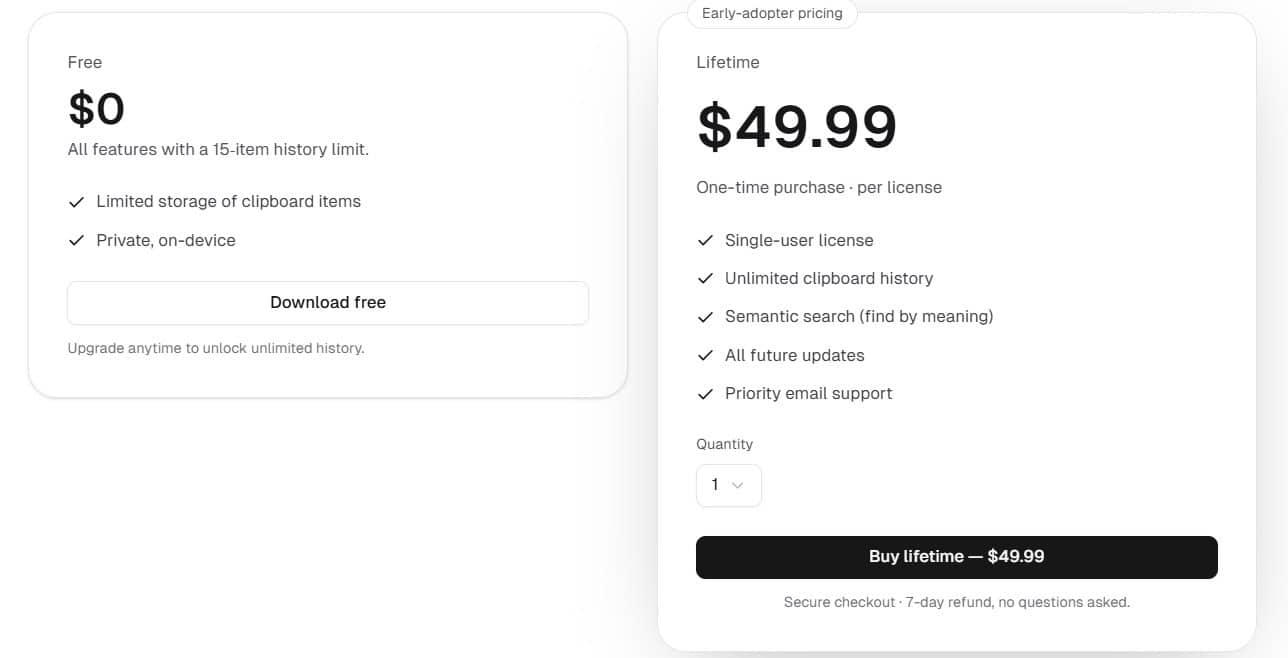This screenshot has width=1288, height=658.
Task: Click the checkmark beside Priority email support
Action: pyautogui.click(x=705, y=393)
